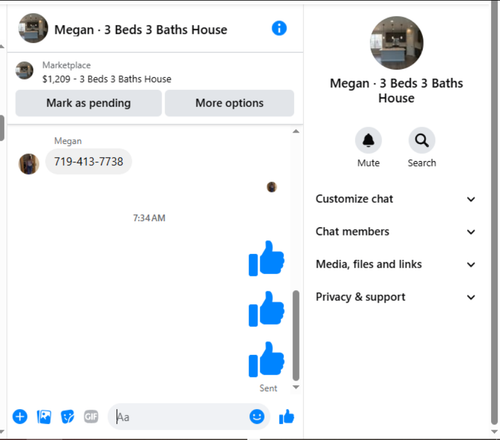Viewport: 500px width, 440px height.
Task: Click chat scrollbar up arrow
Action: (296, 131)
